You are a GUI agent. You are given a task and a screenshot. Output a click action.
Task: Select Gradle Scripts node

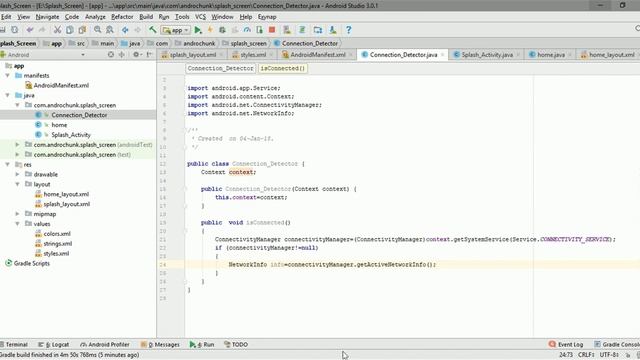coord(31,263)
